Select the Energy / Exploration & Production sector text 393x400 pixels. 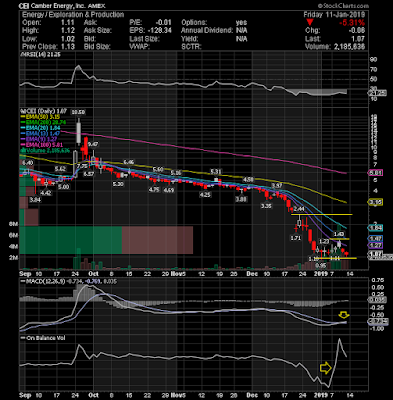pos(73,14)
